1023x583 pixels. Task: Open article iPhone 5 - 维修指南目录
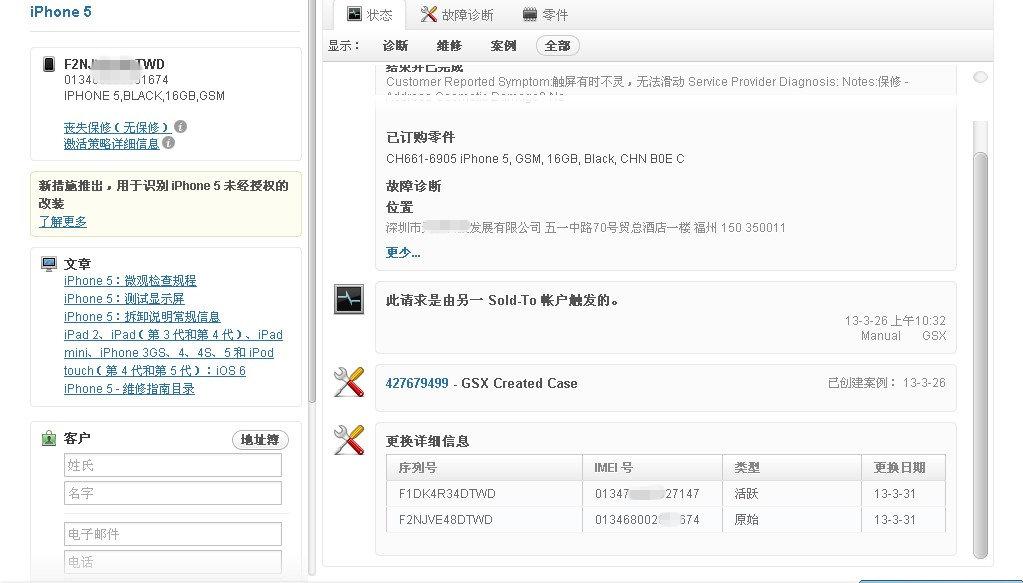pos(129,389)
